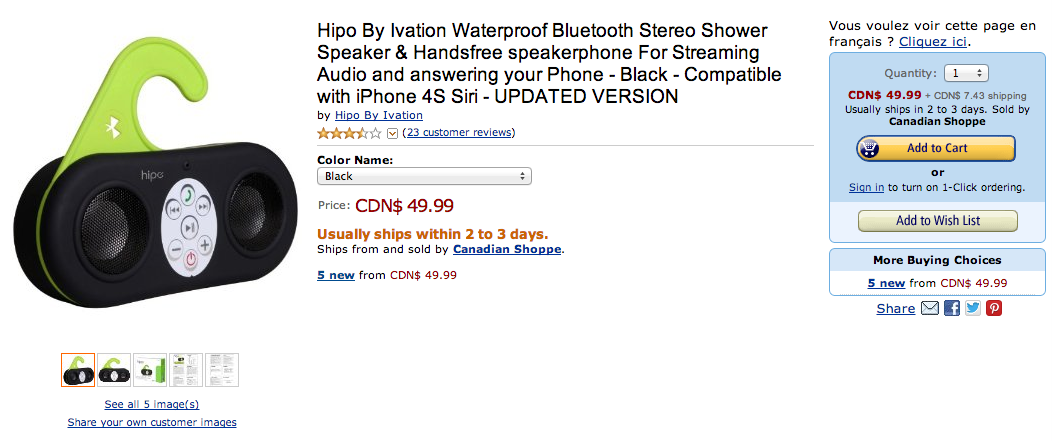
Task: Share product on Twitter
Action: tap(973, 309)
